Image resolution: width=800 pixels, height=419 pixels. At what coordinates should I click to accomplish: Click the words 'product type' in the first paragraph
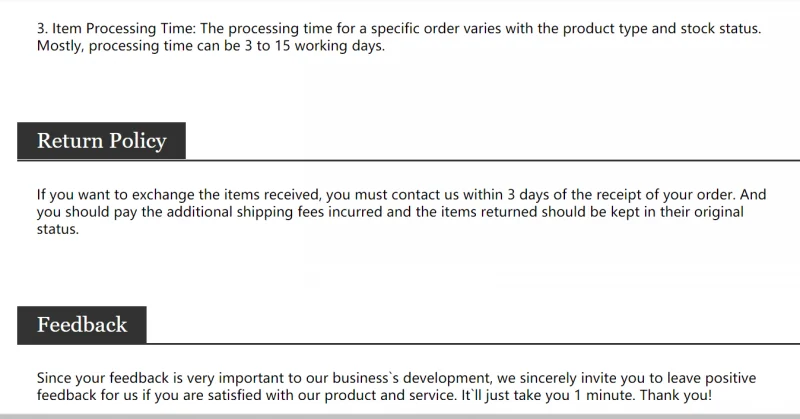(x=605, y=29)
